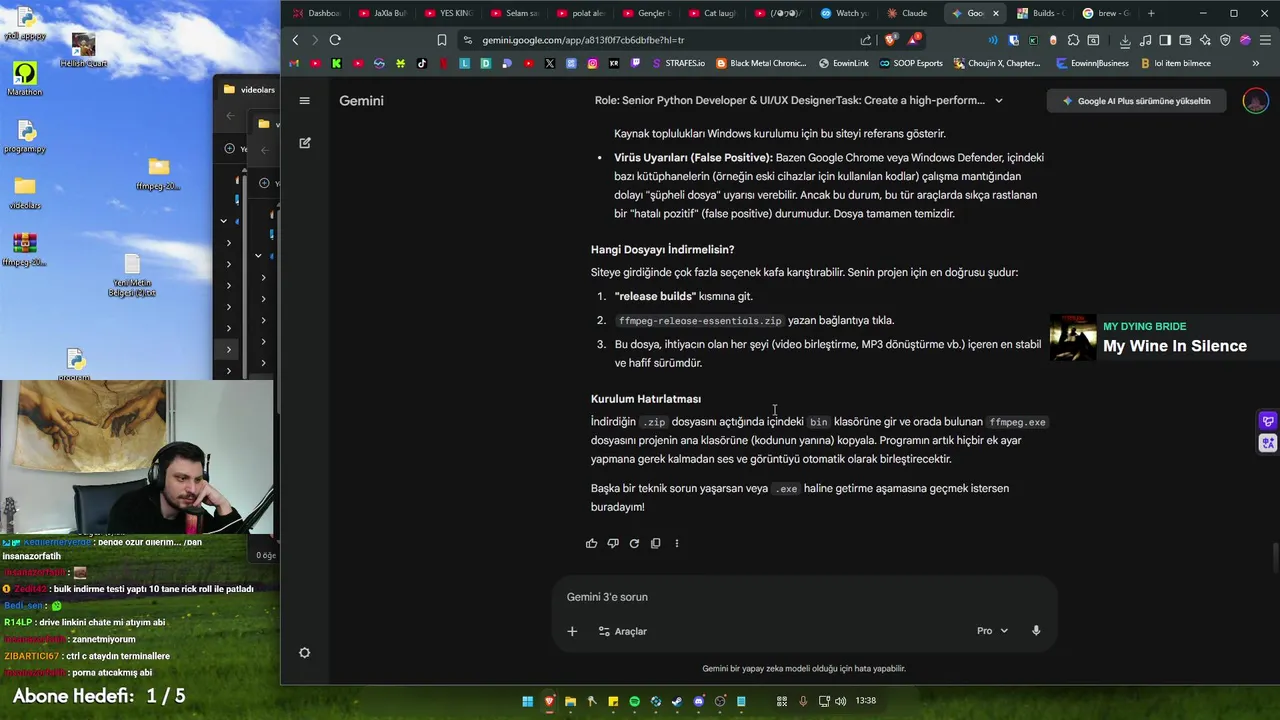Open the Araçlar tools menu
This screenshot has height=720, width=1280.
pos(622,631)
